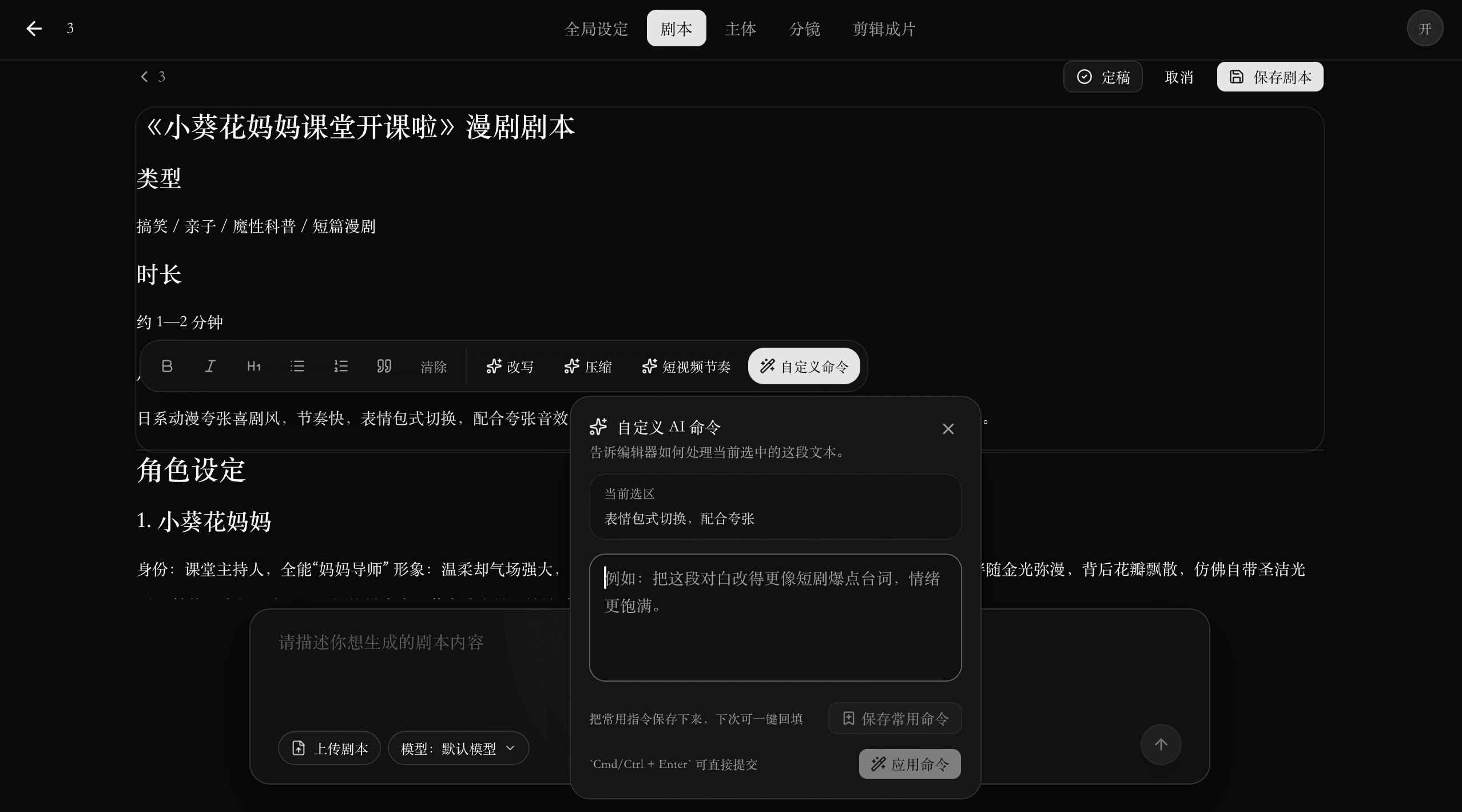Select the 剧本 tab
The width and height of the screenshot is (1462, 812).
coord(676,29)
